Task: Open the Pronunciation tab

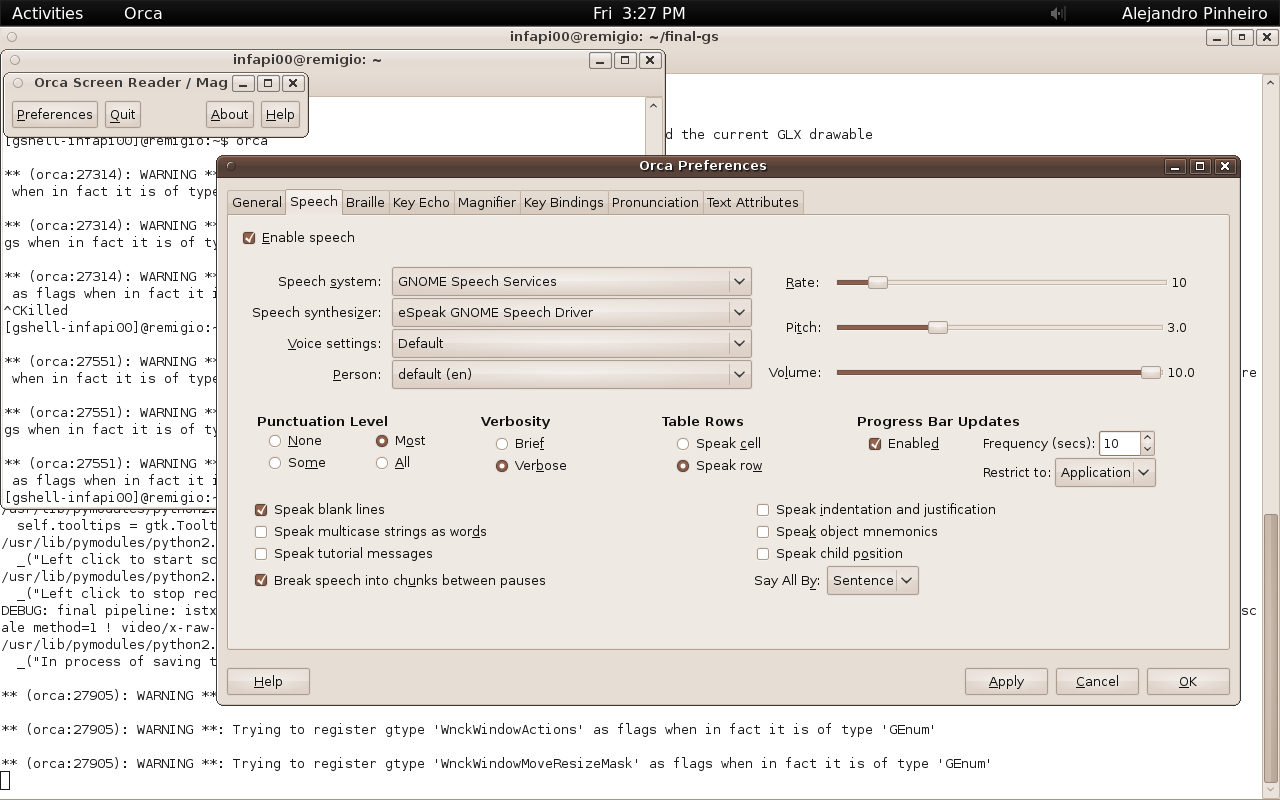Action: (655, 202)
